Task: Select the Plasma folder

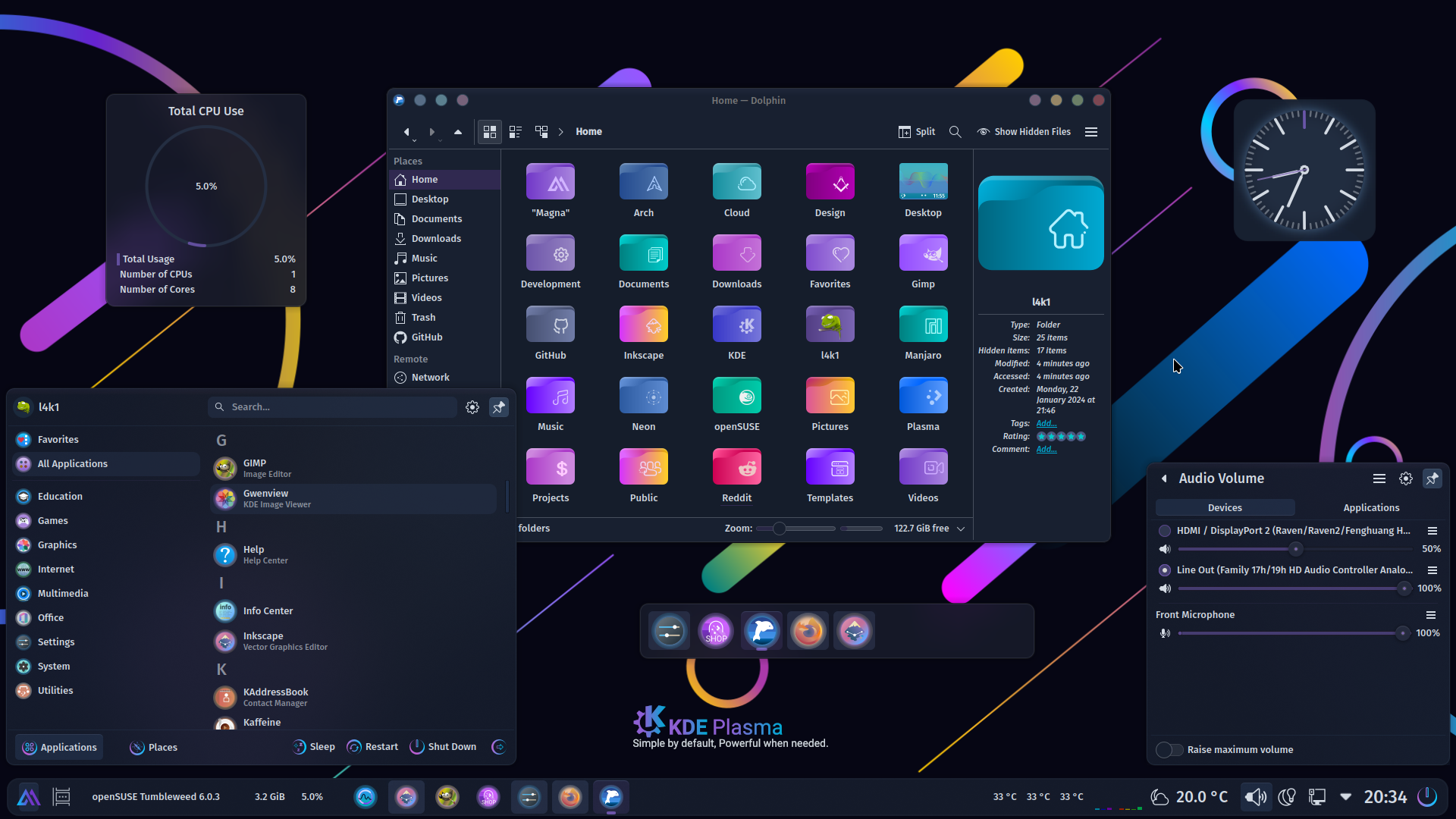Action: pos(923,404)
